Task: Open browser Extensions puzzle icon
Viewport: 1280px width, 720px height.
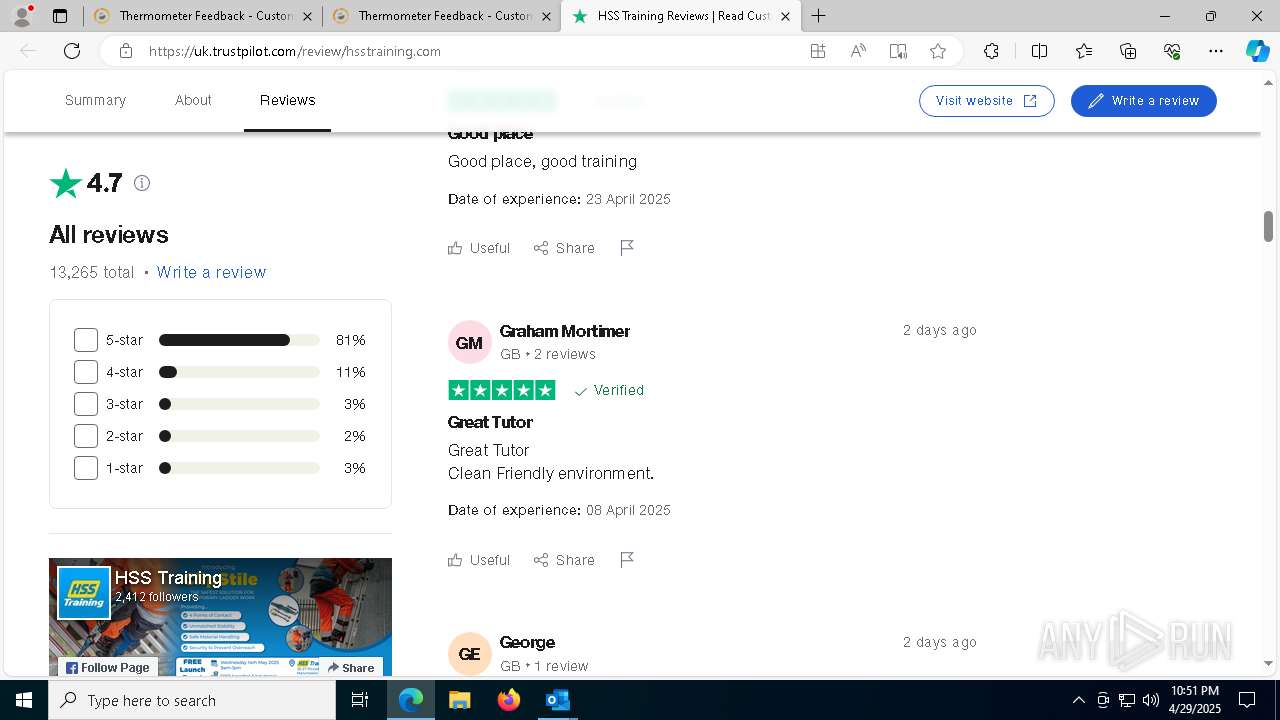Action: coord(991,51)
